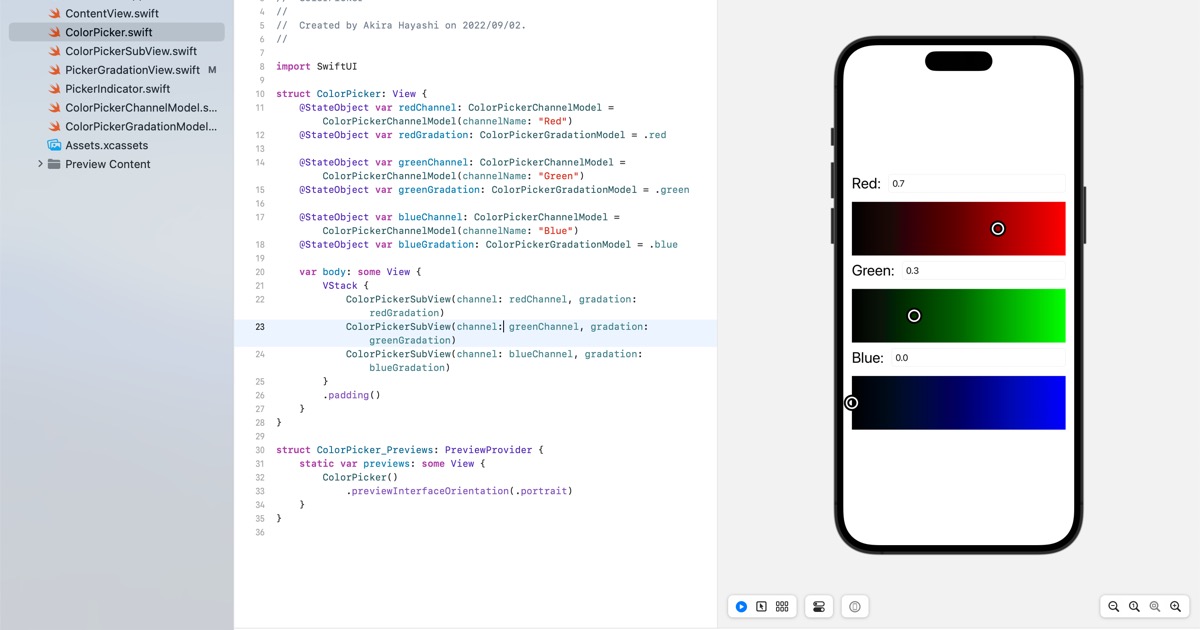Screen dimensions: 1200x630
Task: Click the '.green' value on line 15
Action: click(672, 190)
